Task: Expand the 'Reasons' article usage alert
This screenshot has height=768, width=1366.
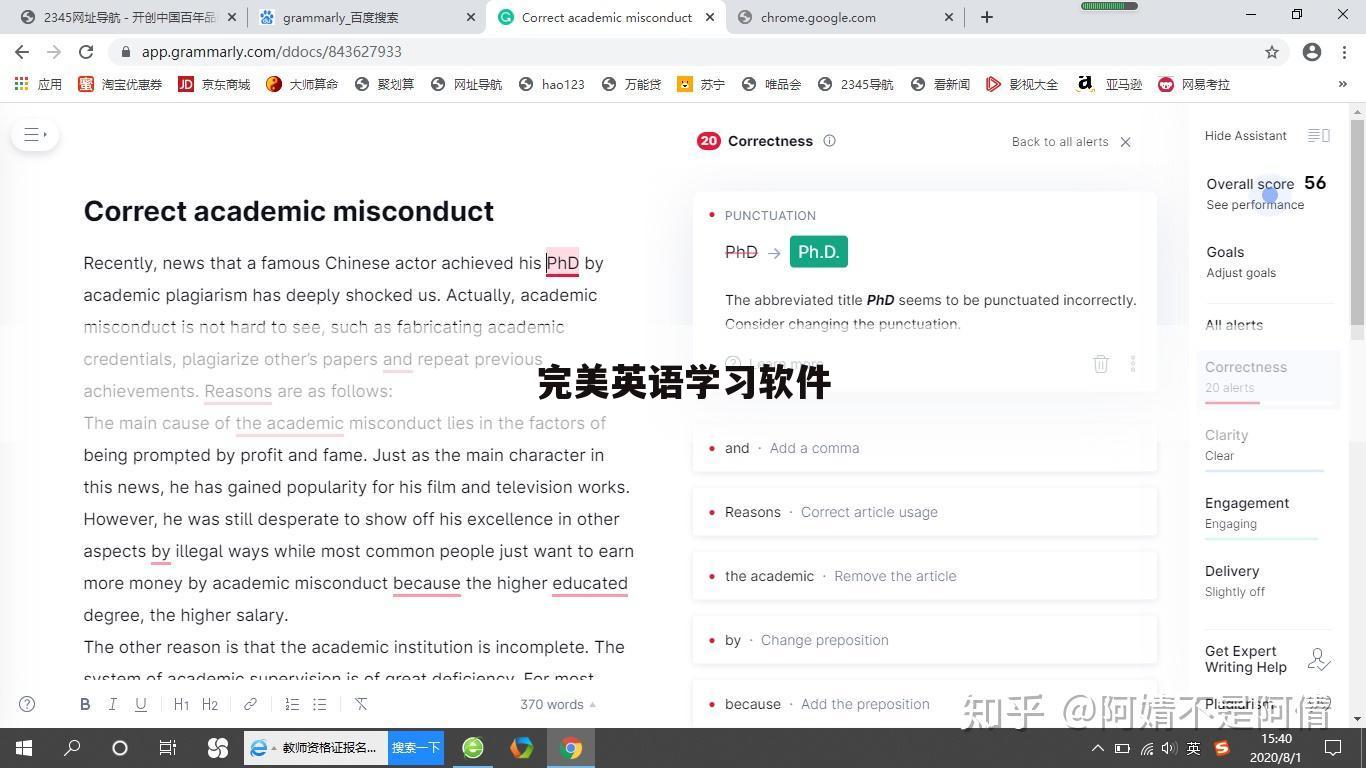Action: (x=925, y=512)
